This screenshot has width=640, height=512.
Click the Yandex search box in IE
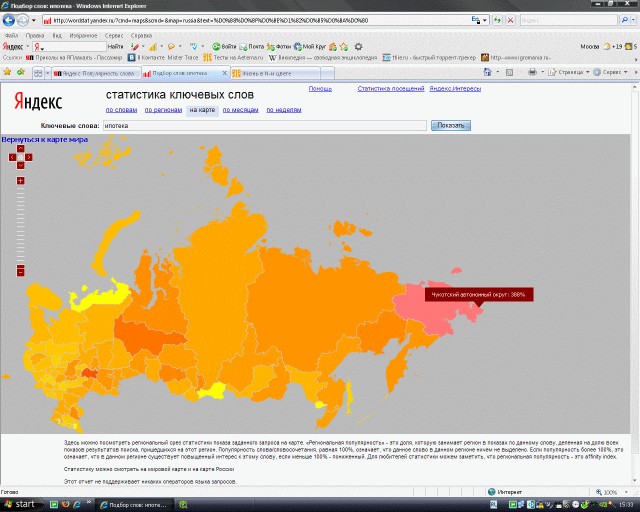pos(568,20)
